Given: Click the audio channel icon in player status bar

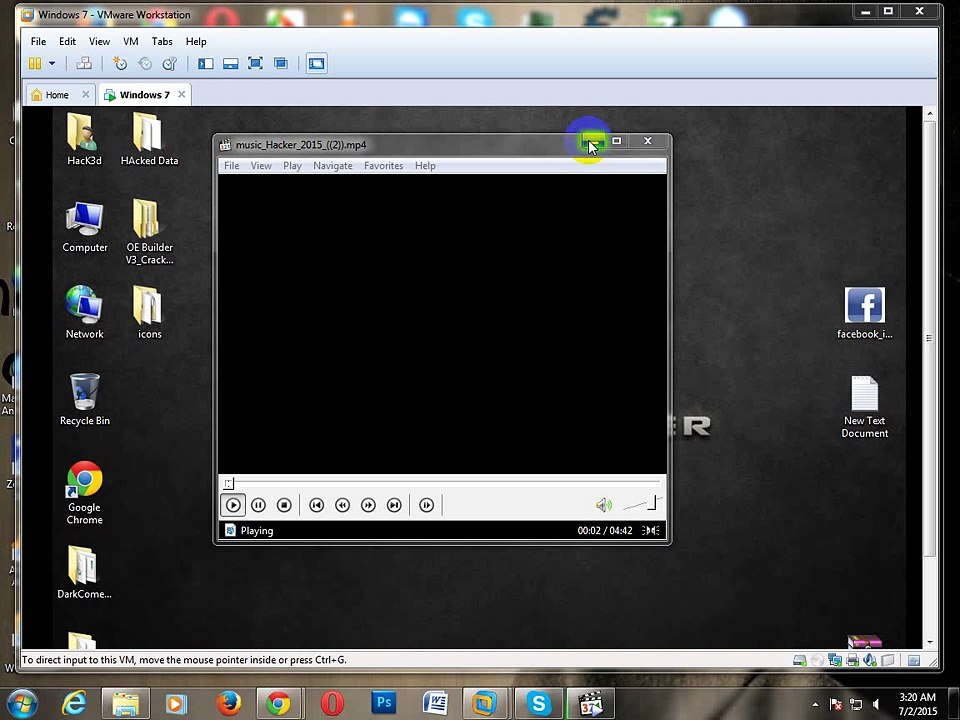Looking at the screenshot, I should pos(651,531).
